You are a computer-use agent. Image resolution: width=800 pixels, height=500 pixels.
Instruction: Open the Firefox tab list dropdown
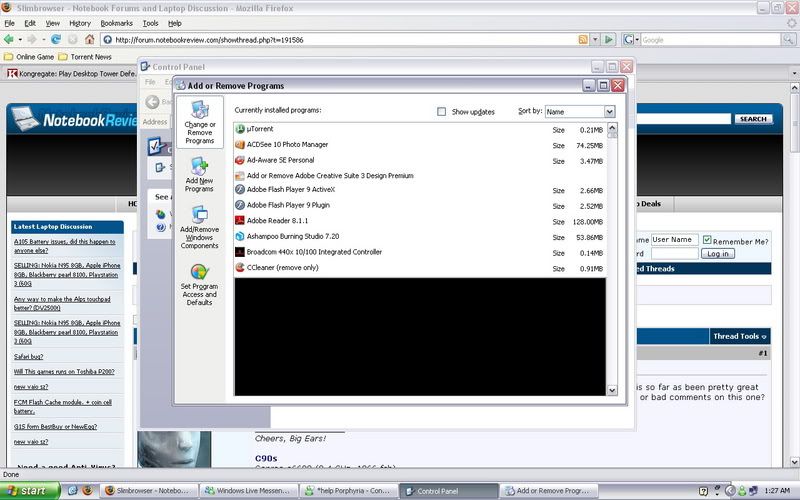[x=794, y=73]
